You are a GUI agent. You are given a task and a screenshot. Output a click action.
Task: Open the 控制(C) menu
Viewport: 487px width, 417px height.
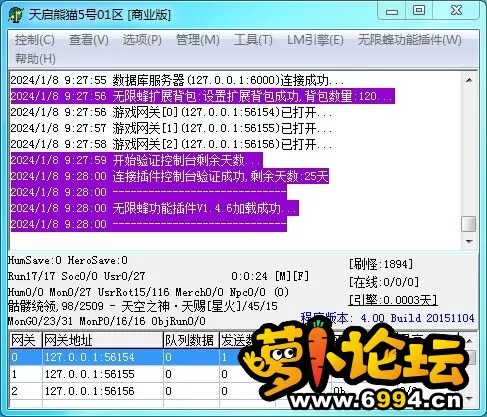[35, 40]
